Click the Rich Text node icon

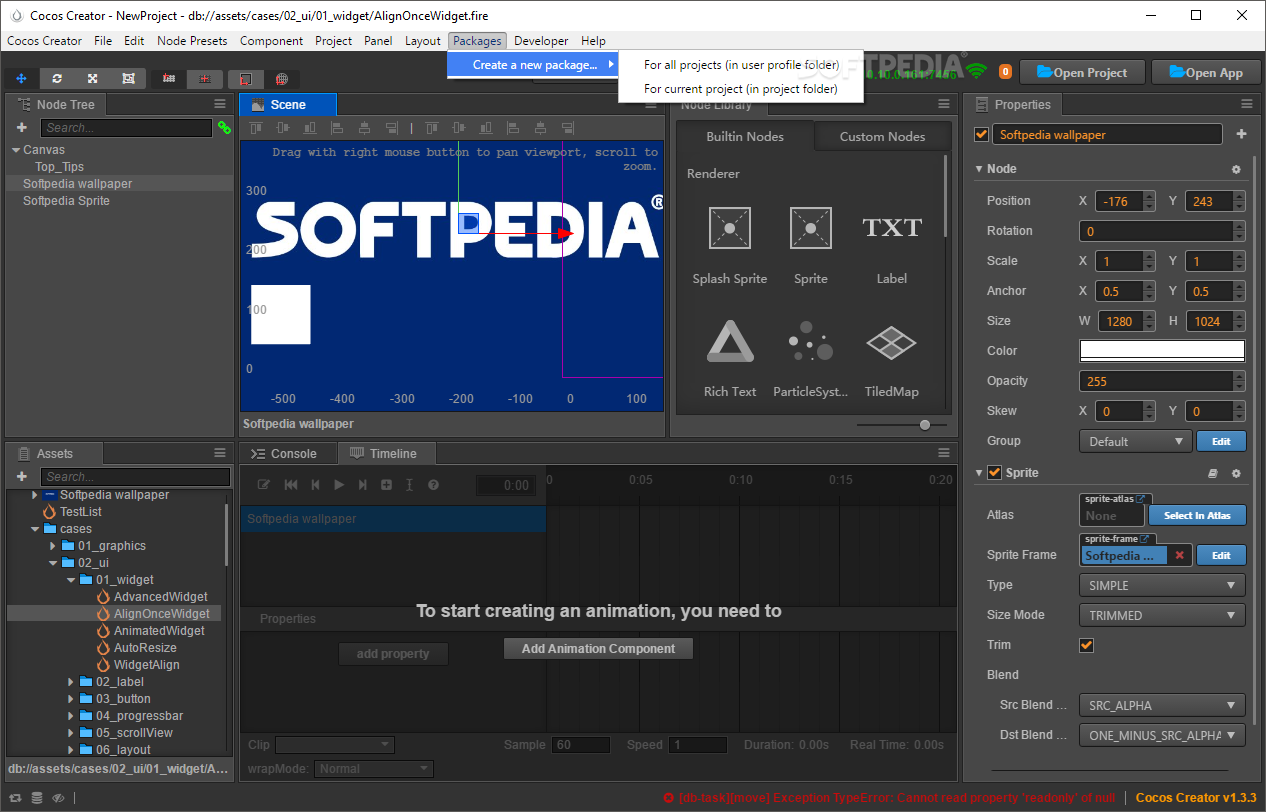730,341
